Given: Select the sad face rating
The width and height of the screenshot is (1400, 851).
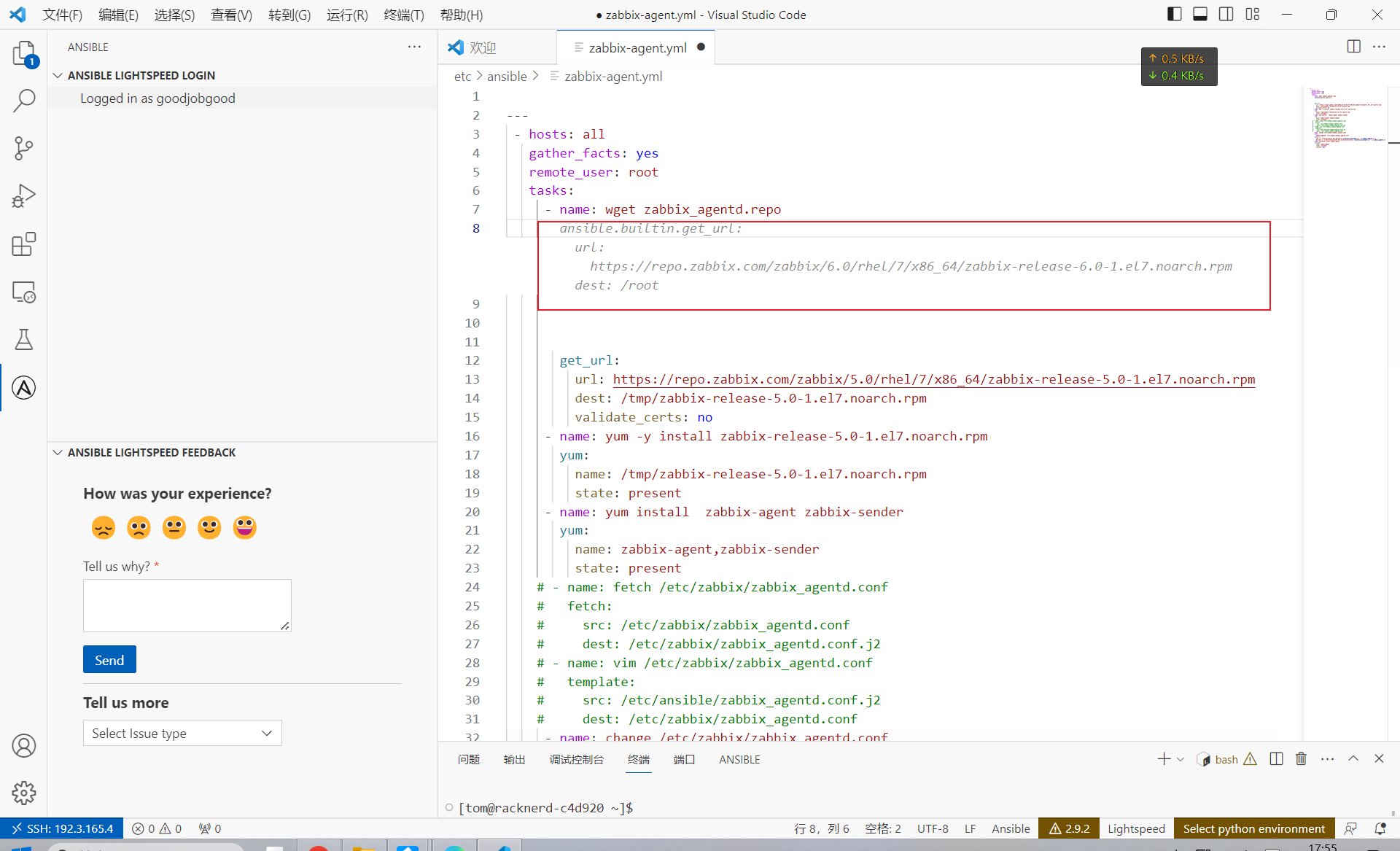Looking at the screenshot, I should pos(139,527).
